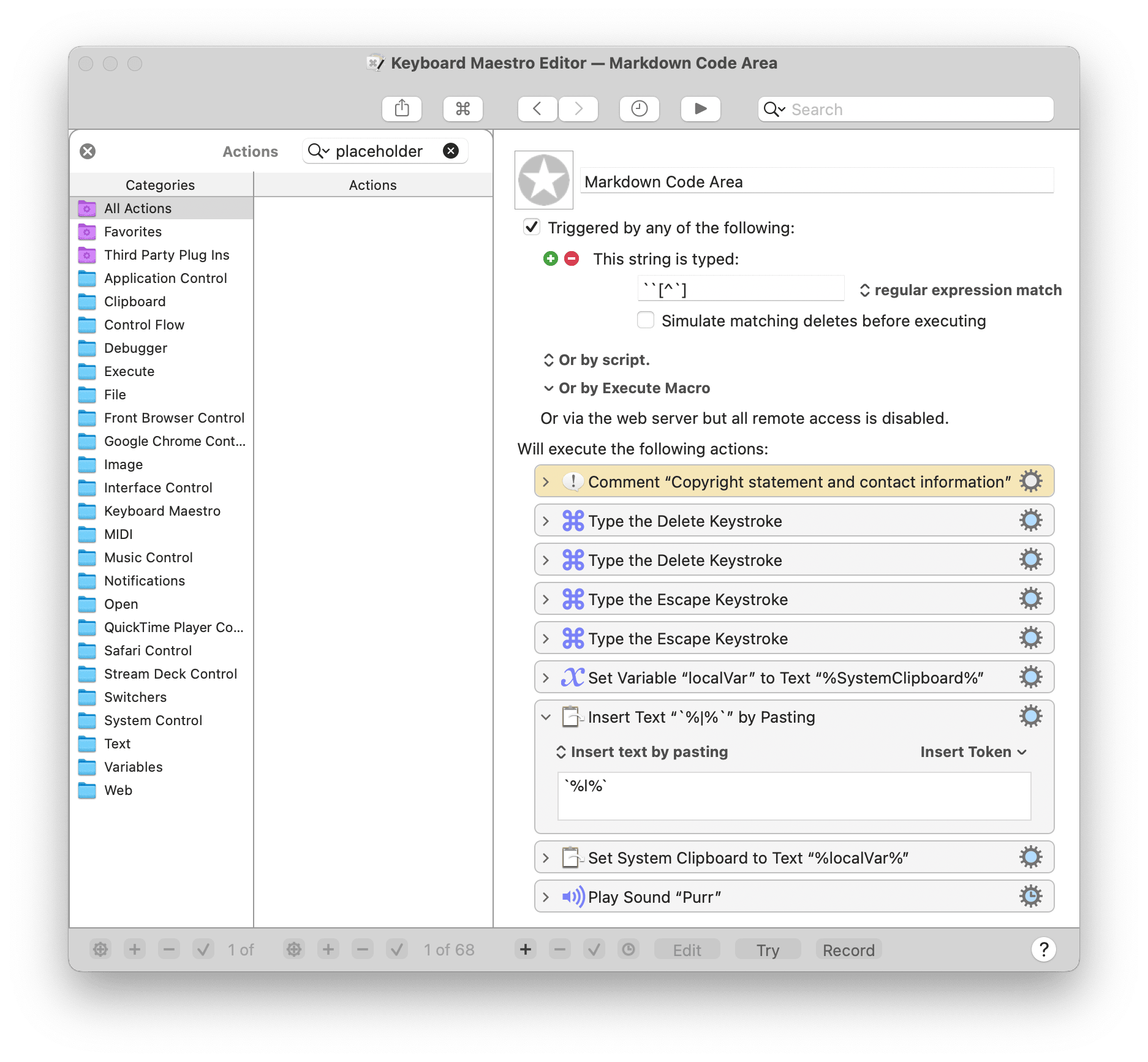This screenshot has width=1148, height=1062.
Task: Open gear menu for Insert Text action
Action: tap(1031, 717)
